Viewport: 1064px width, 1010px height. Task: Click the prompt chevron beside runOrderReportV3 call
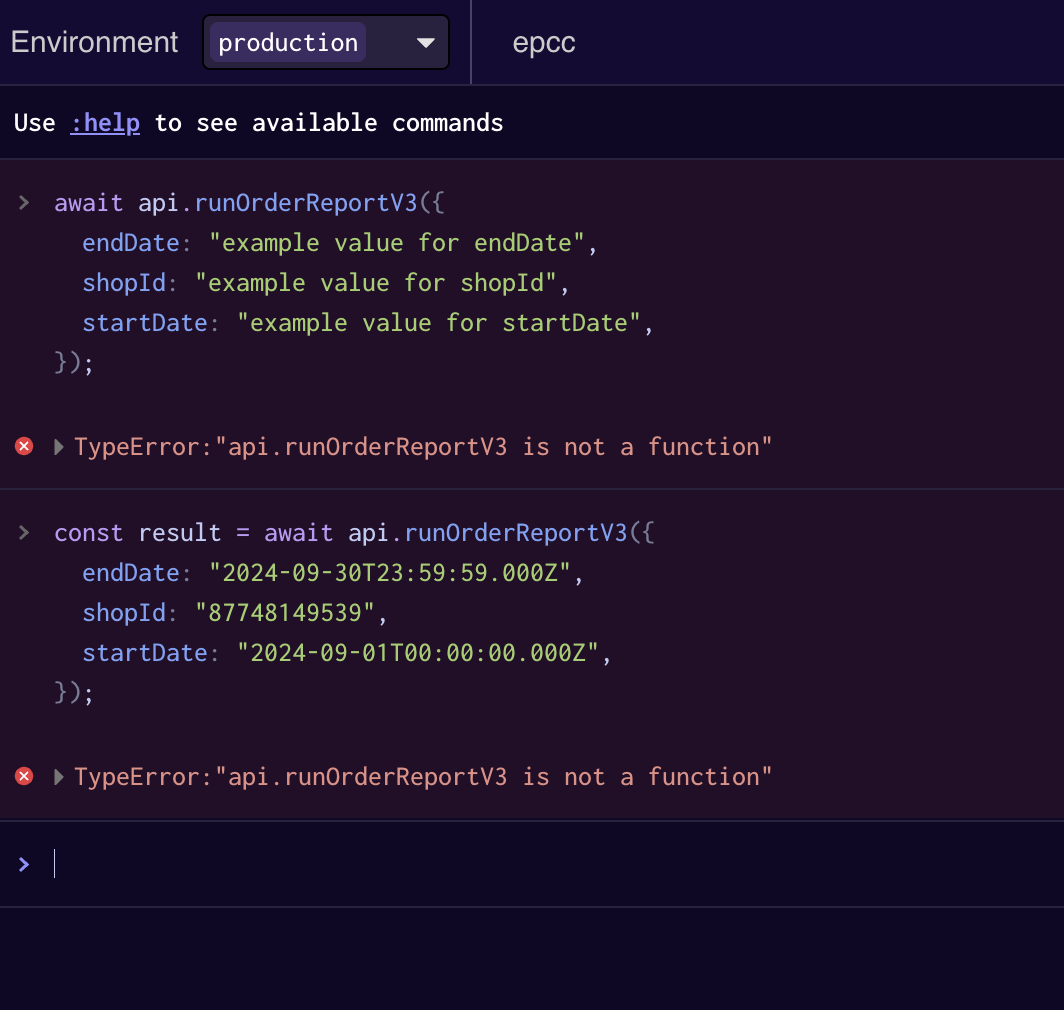23,201
